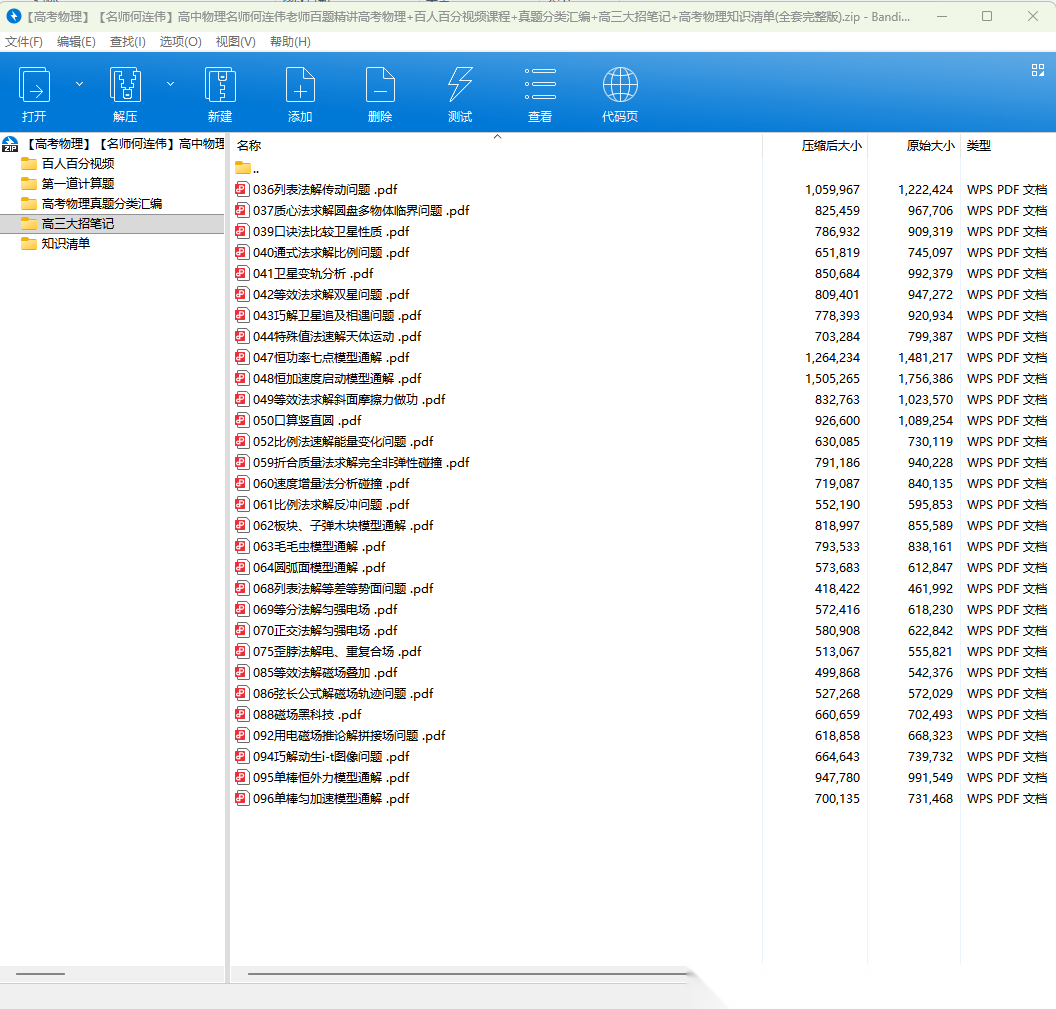Open the 选项(O) menu
Viewport: 1056px width, 1009px height.
180,42
